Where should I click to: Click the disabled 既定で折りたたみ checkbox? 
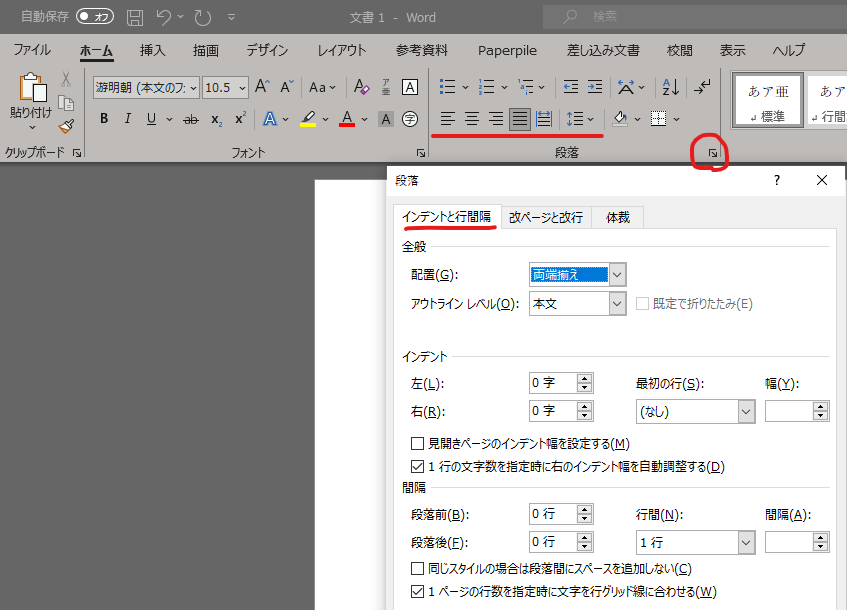(642, 304)
